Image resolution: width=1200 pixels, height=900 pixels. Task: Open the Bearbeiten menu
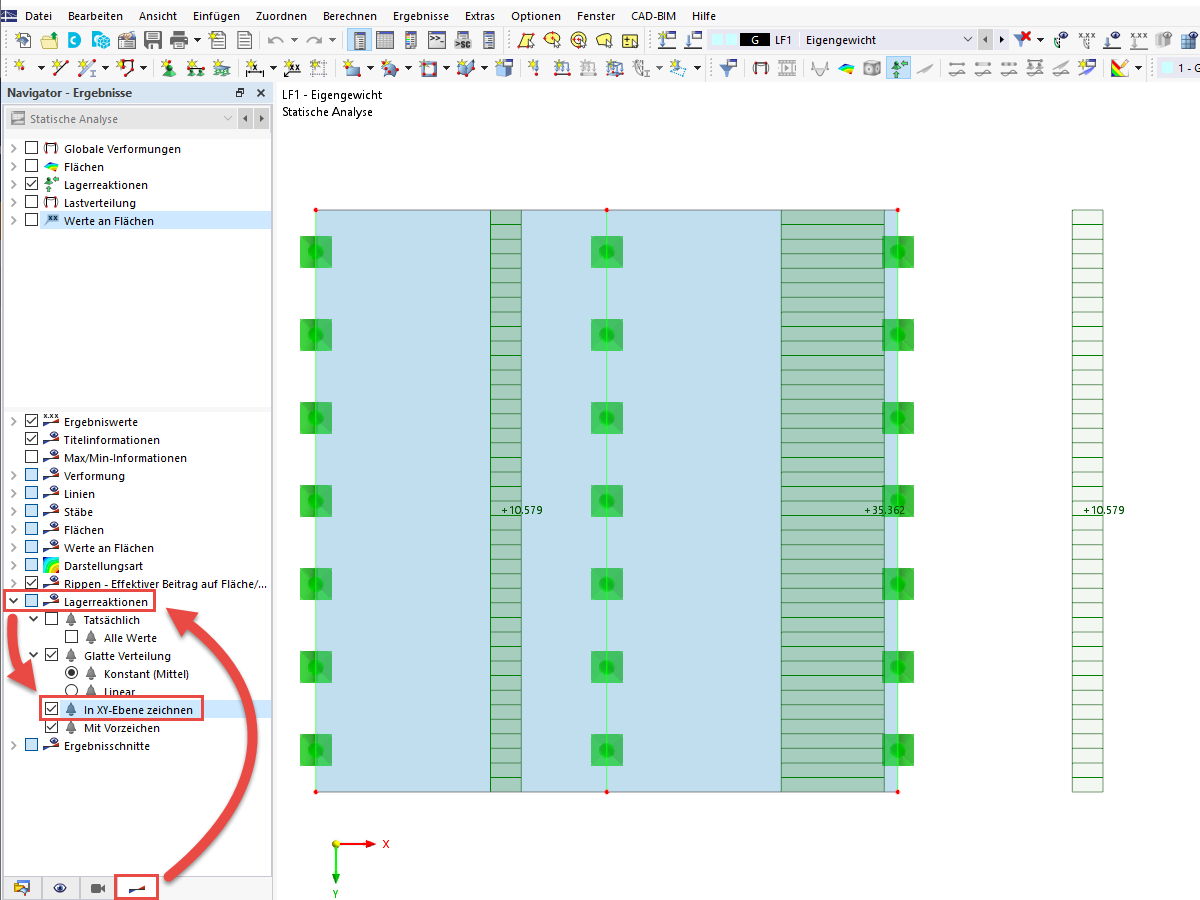[96, 16]
